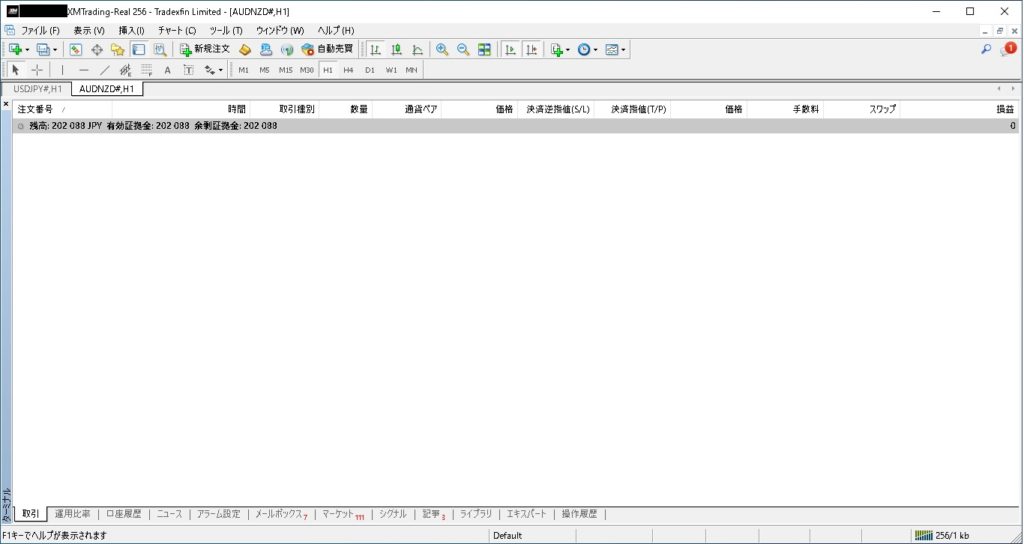This screenshot has height=544, width=1024.
Task: Expand the new chart dropdown arrow
Action: click(x=27, y=49)
